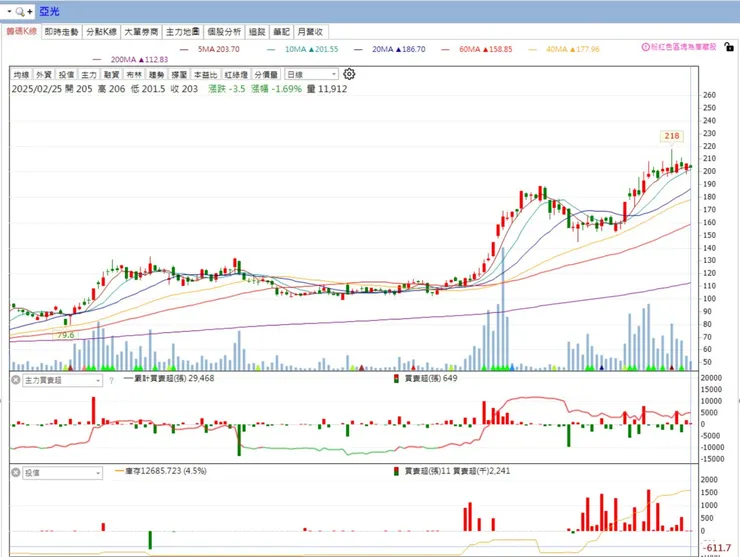
Task: Click the 2025/02/25 date in the quote line
Action: [36, 89]
